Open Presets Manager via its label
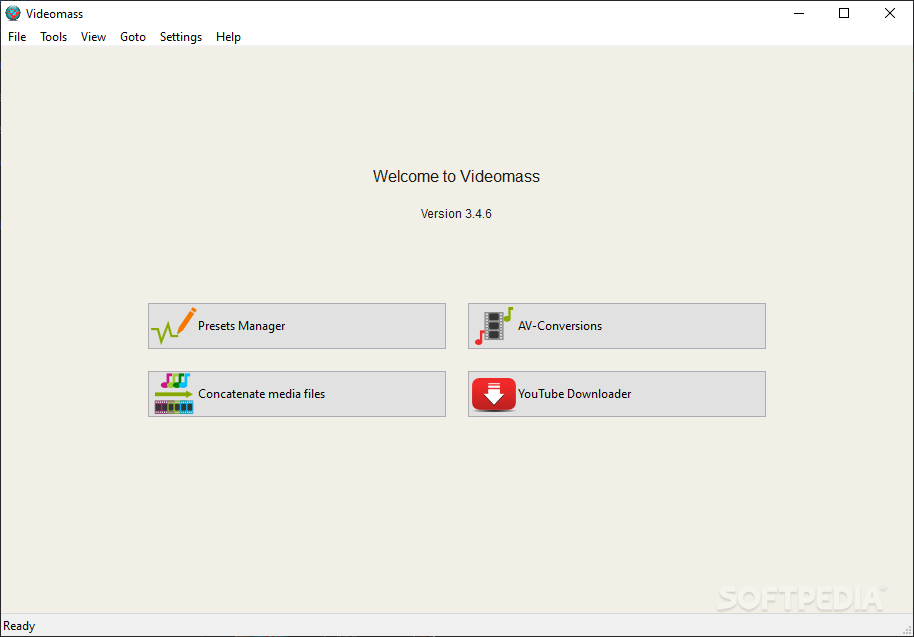This screenshot has width=914, height=637. 241,326
